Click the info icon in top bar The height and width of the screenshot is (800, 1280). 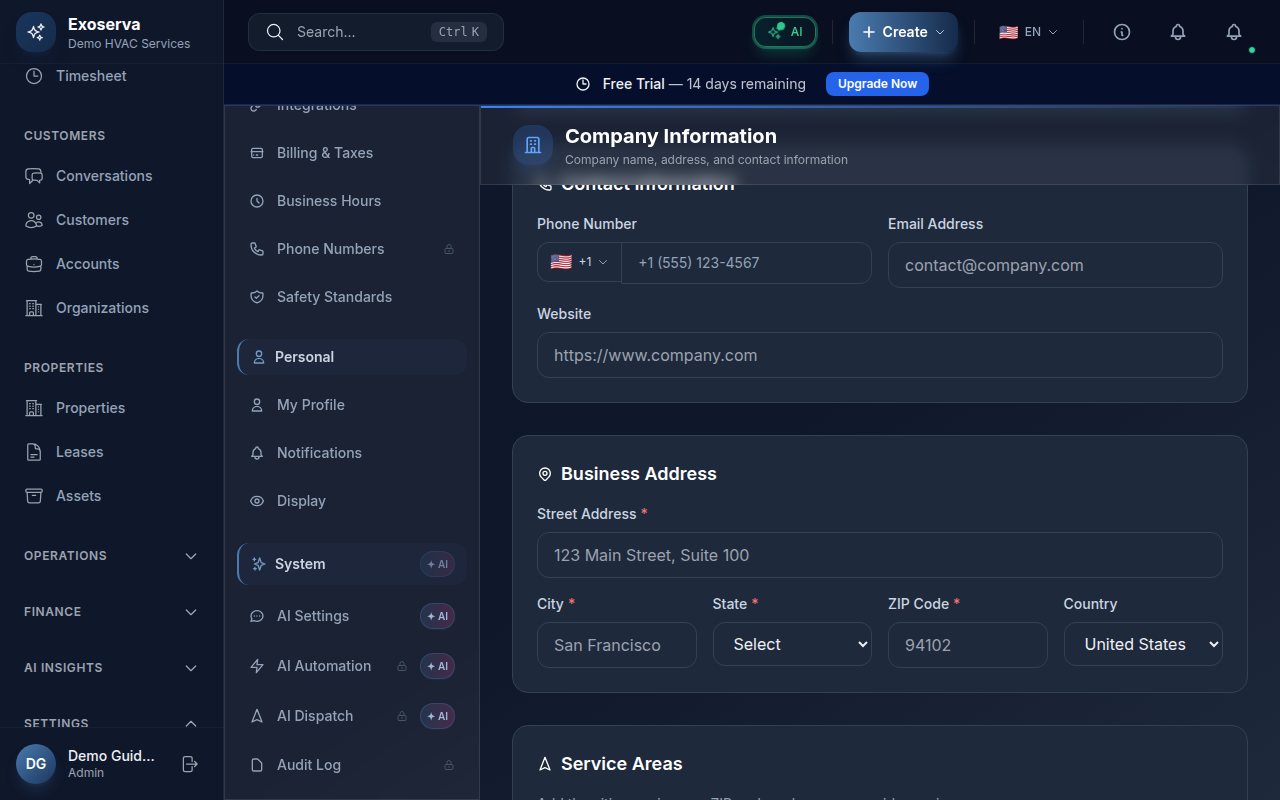click(x=1122, y=32)
